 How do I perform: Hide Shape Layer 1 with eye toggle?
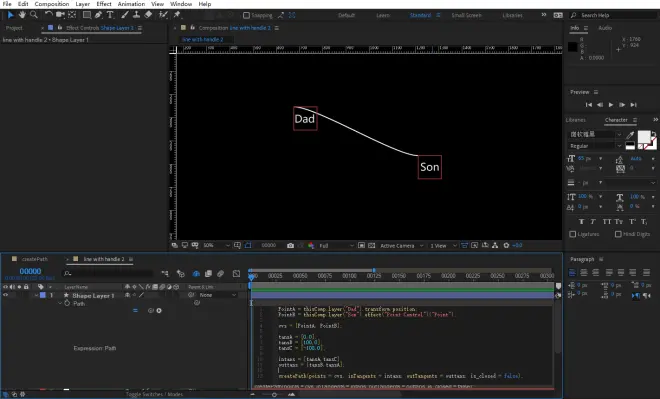pos(5,295)
